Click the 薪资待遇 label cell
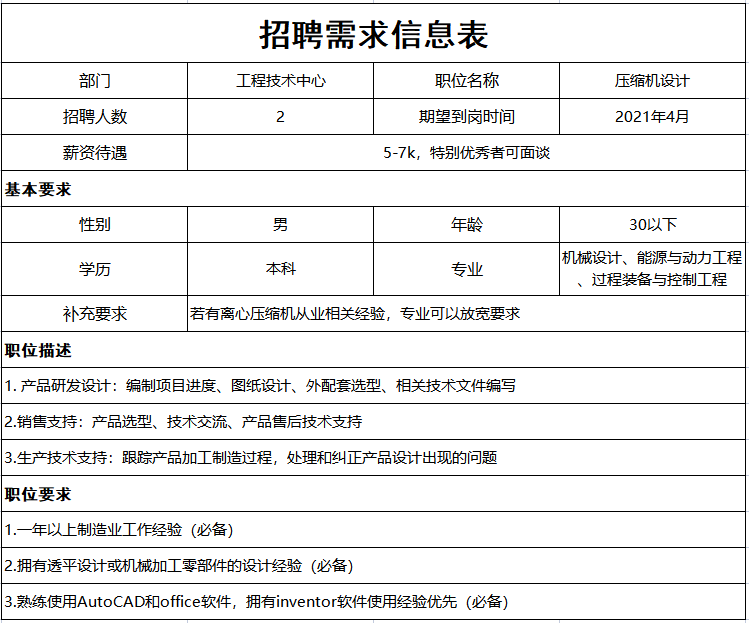 pos(95,153)
